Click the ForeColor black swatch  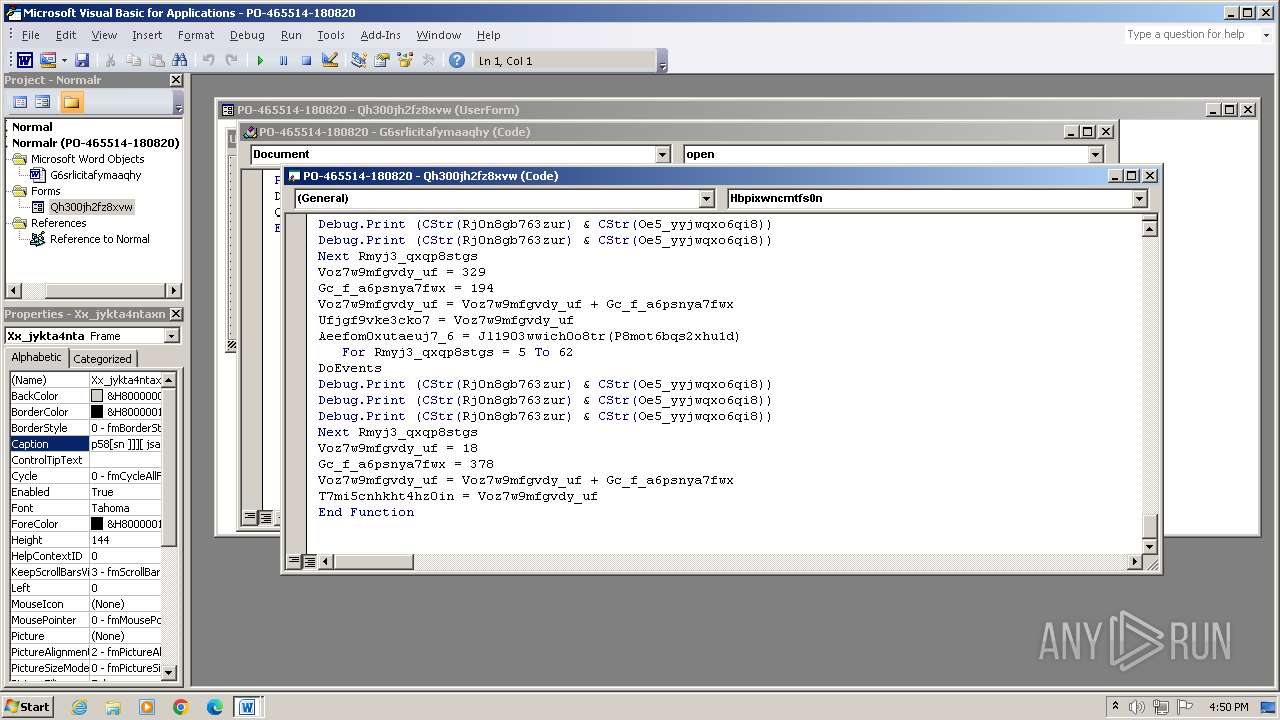[x=97, y=524]
